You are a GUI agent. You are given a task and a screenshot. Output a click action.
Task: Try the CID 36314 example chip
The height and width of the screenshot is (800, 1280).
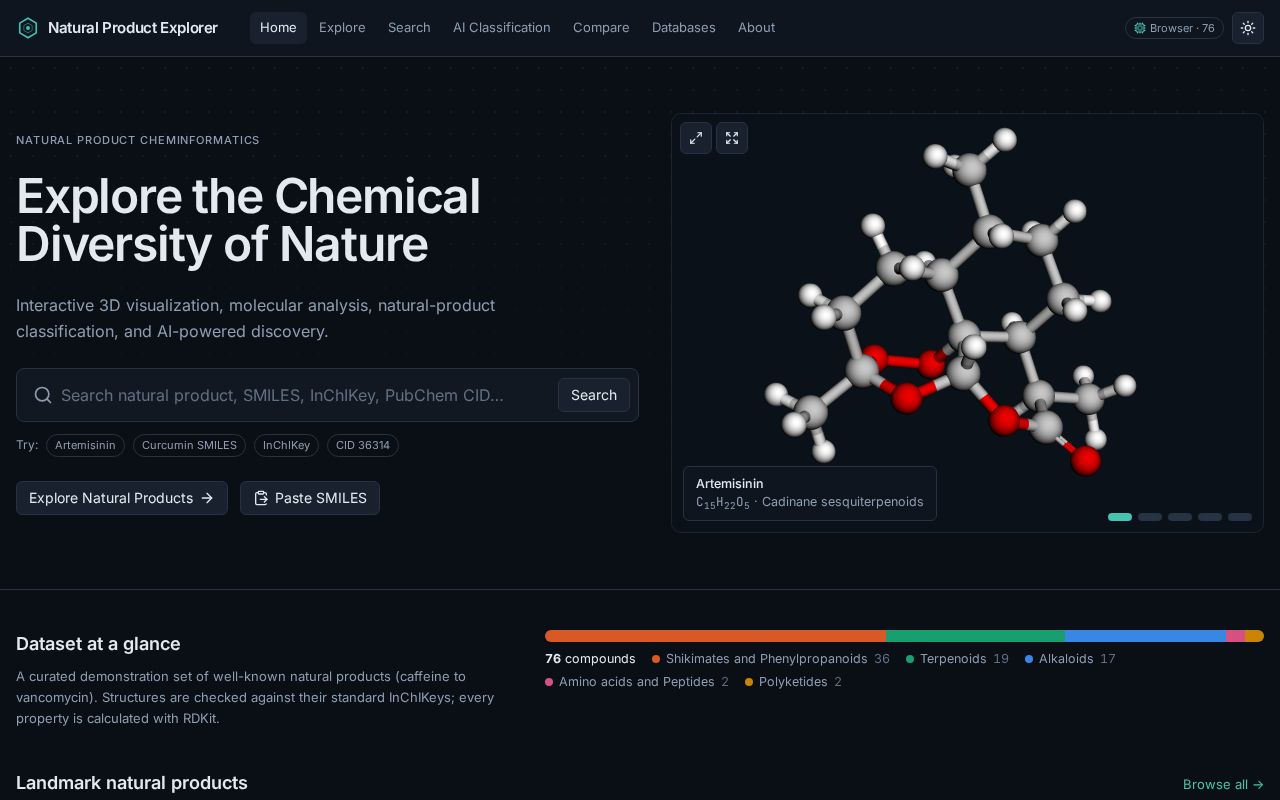pos(363,445)
